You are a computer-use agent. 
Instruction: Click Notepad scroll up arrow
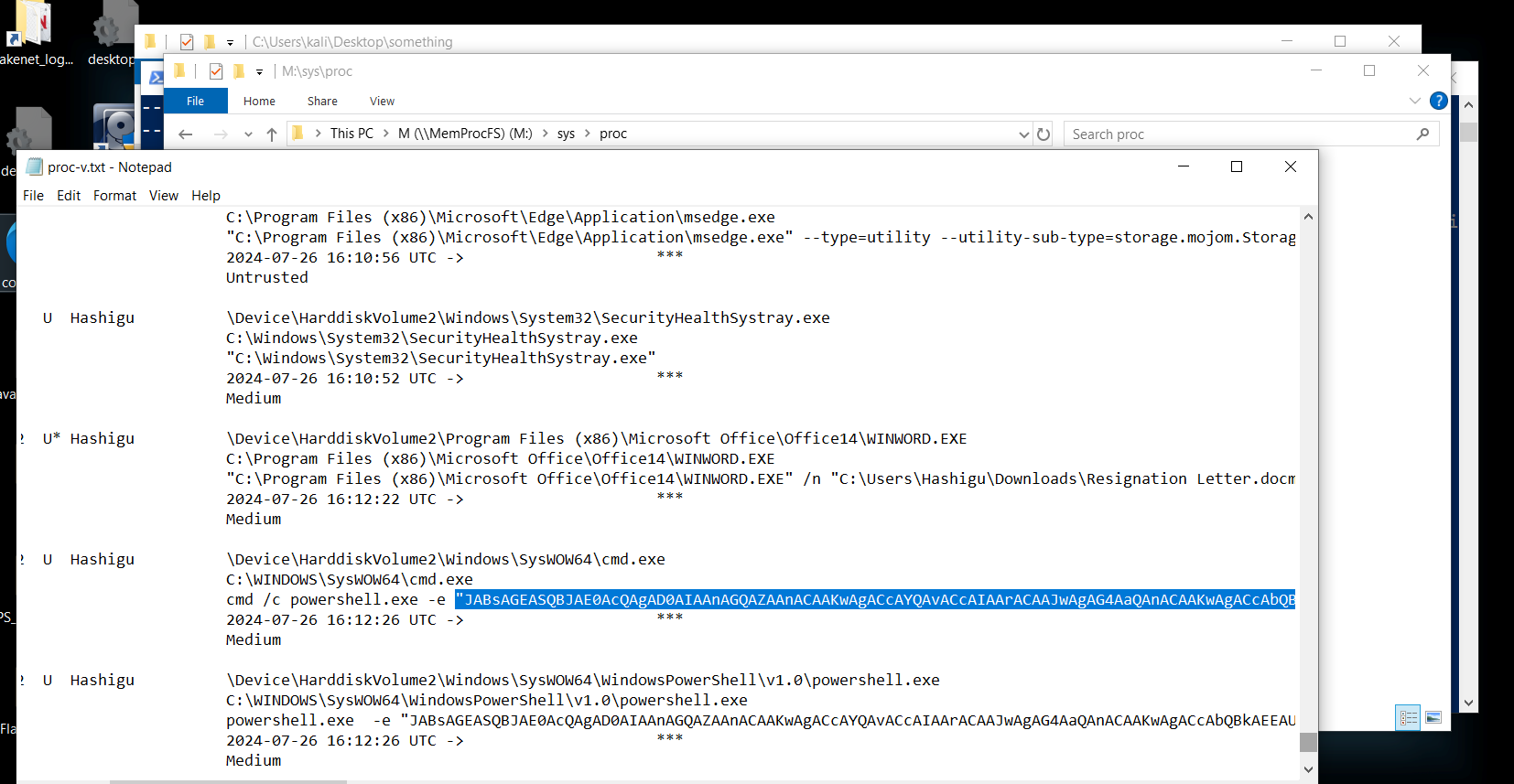pyautogui.click(x=1308, y=217)
